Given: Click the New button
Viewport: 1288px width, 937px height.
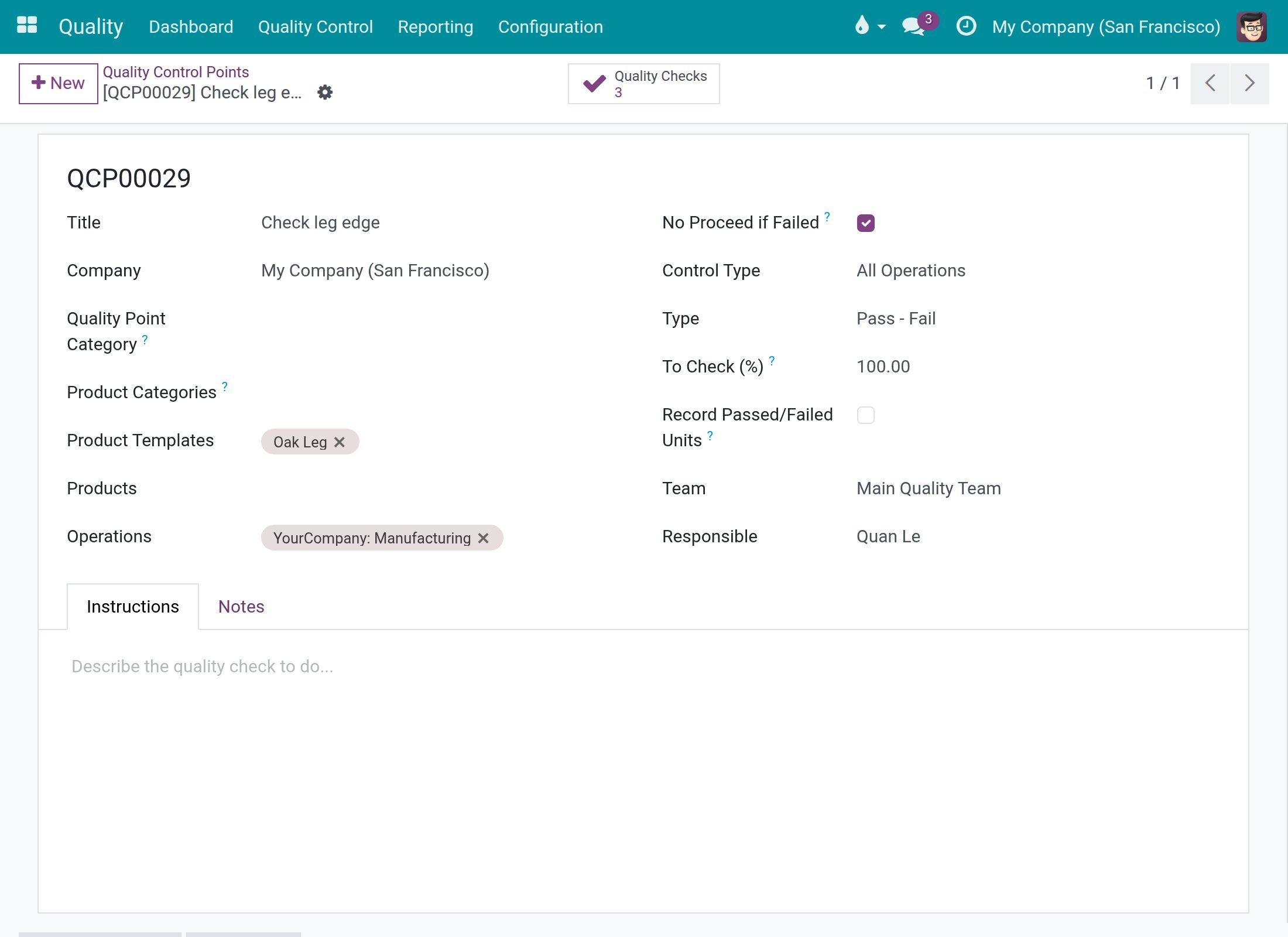Looking at the screenshot, I should pos(58,83).
